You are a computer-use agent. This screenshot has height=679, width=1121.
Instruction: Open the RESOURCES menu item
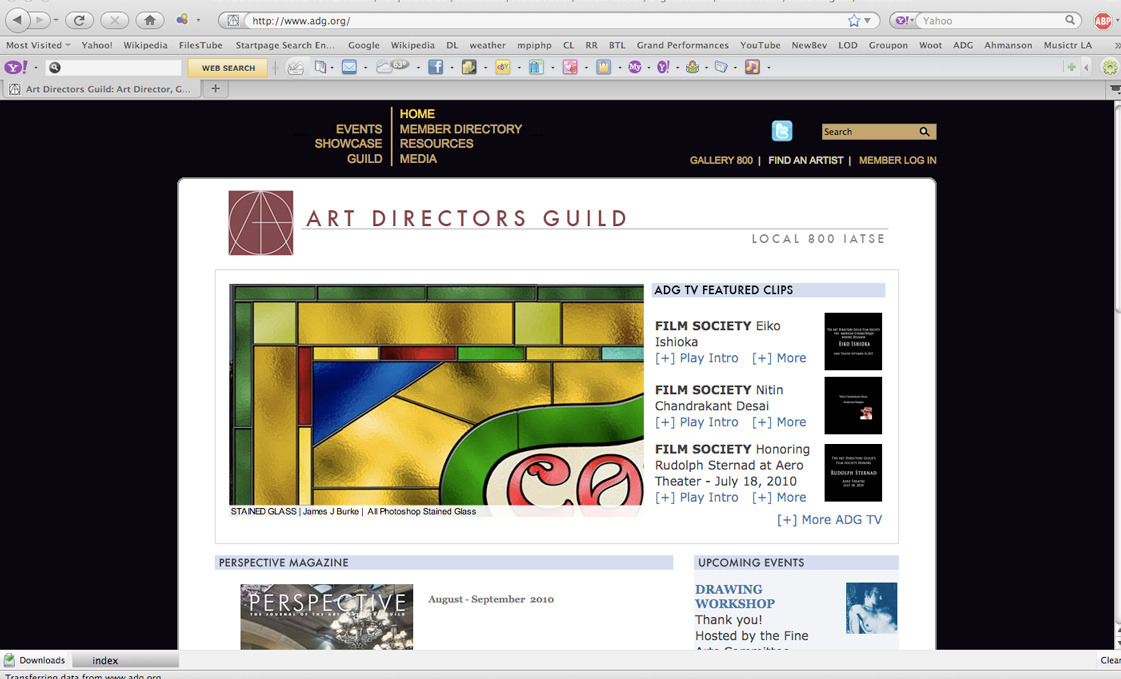[x=436, y=144]
